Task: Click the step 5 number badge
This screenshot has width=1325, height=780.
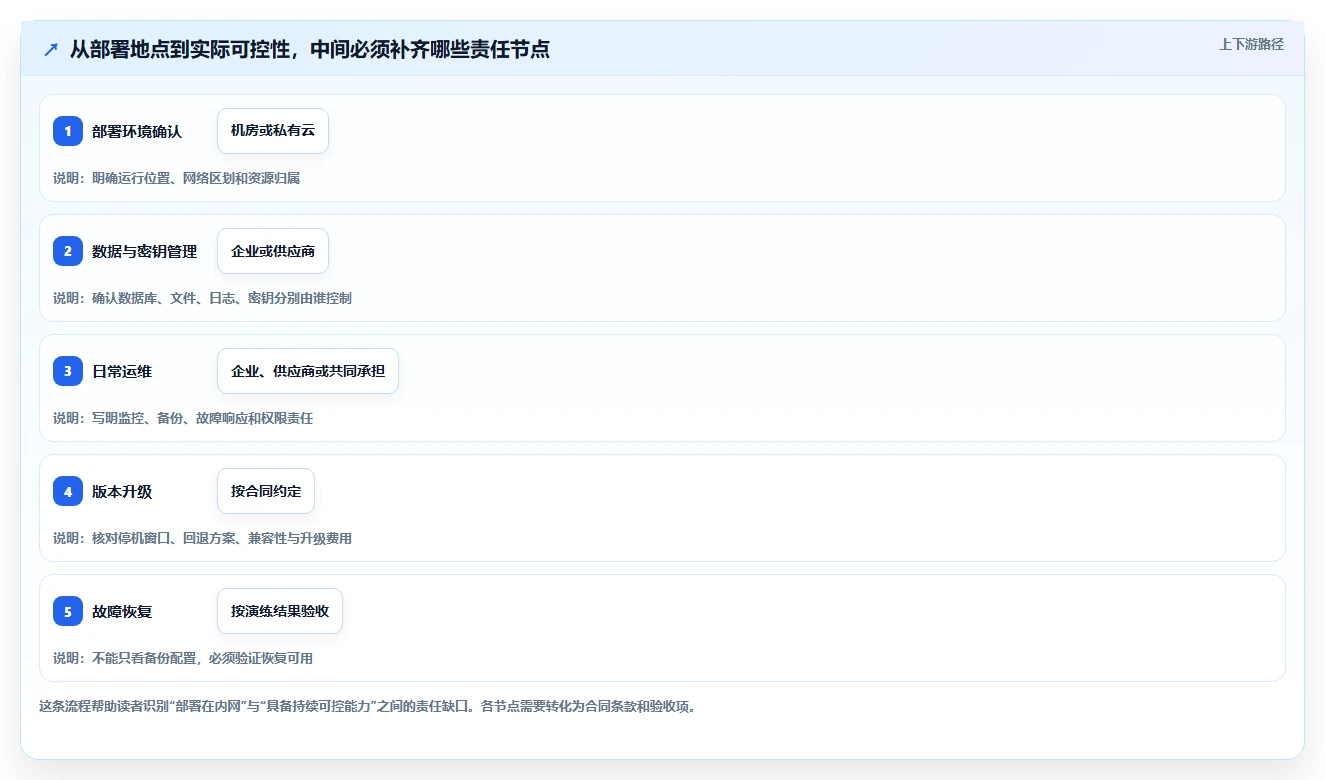Action: pos(68,611)
